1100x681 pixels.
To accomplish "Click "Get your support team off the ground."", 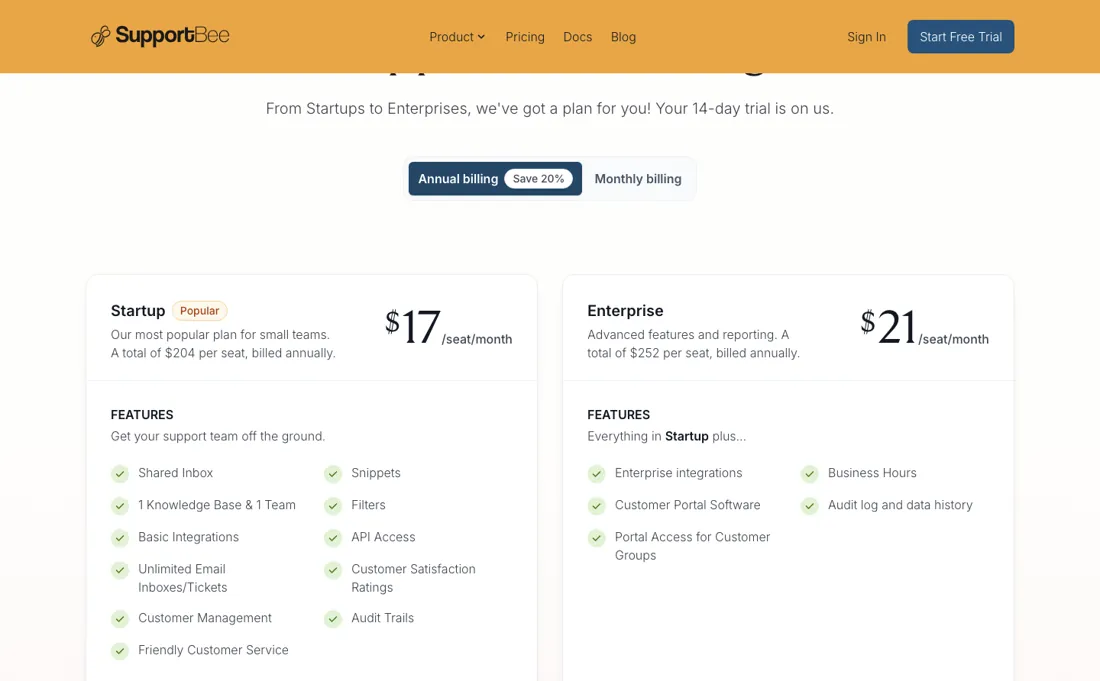I will pos(217,436).
